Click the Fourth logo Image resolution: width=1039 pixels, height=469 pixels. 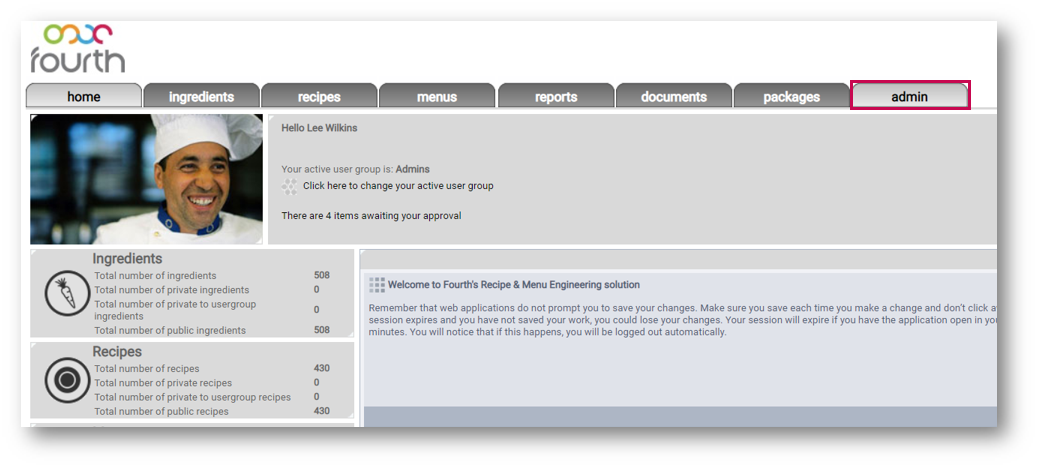coord(78,48)
